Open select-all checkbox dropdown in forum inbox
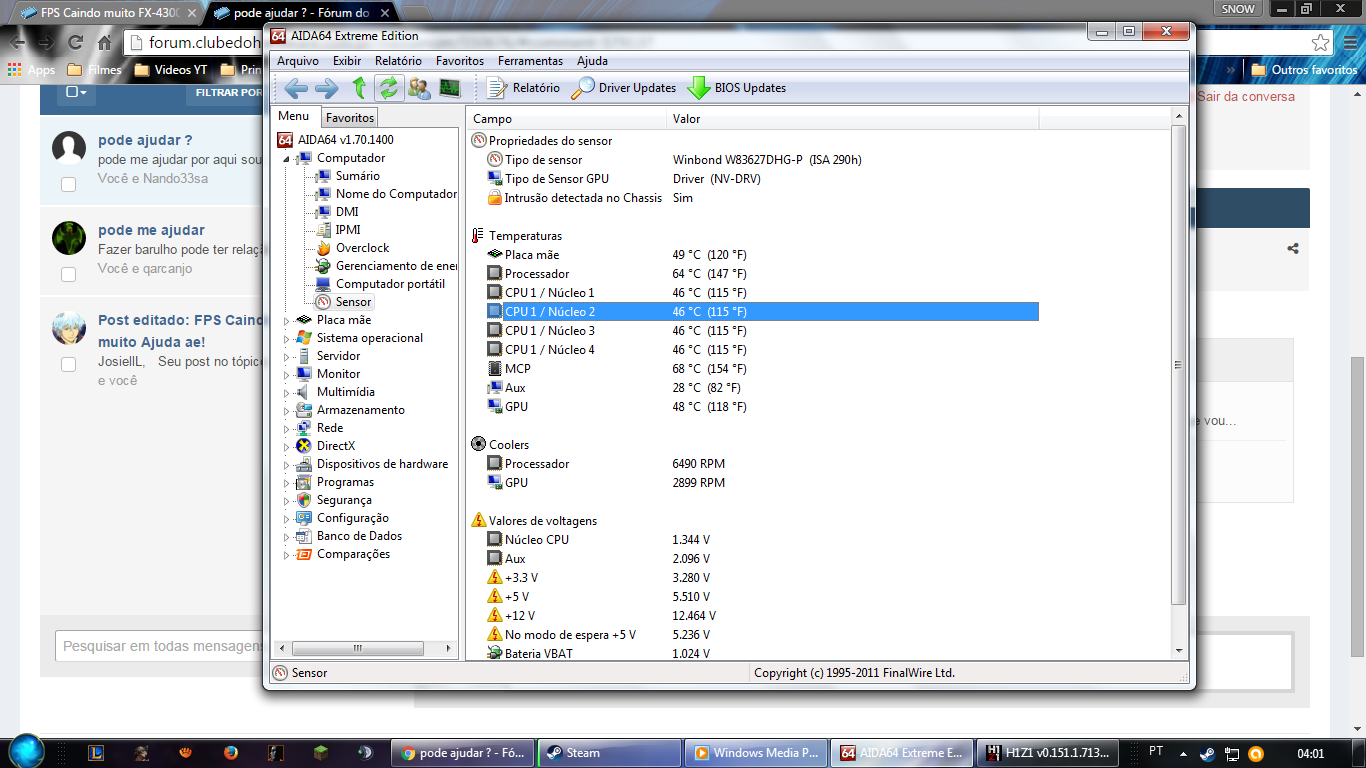The height and width of the screenshot is (768, 1366). coord(76,92)
